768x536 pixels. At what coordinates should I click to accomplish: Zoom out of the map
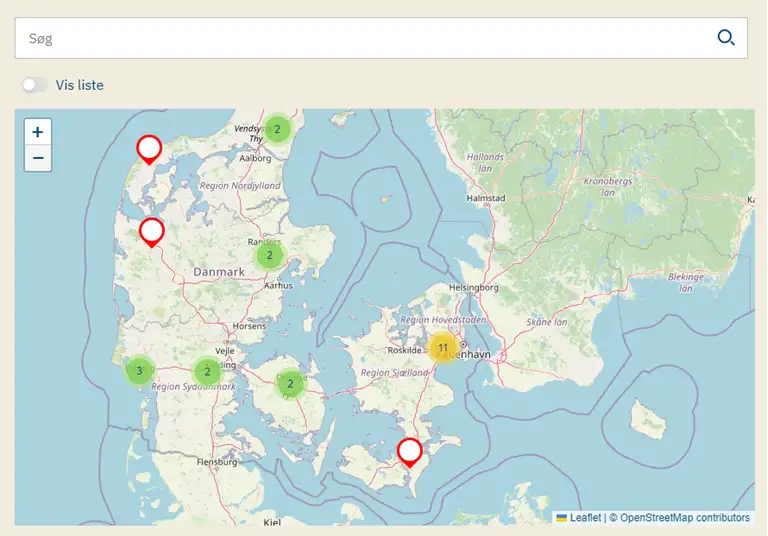click(x=38, y=158)
